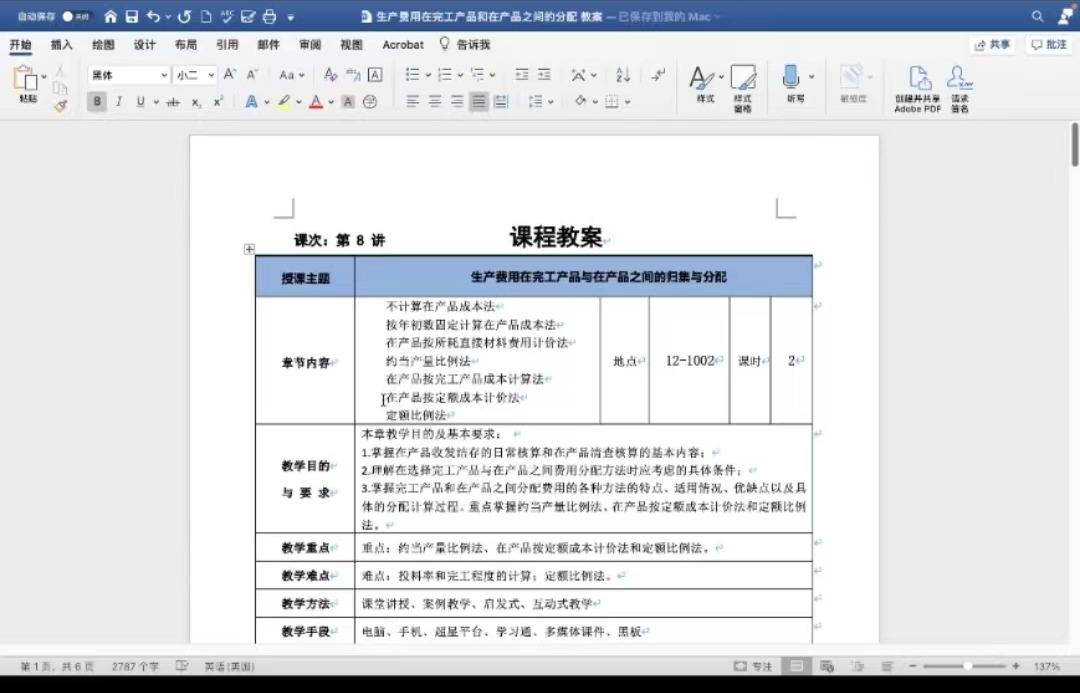Select the Format Painter brush icon
The height and width of the screenshot is (693, 1080).
[60, 105]
